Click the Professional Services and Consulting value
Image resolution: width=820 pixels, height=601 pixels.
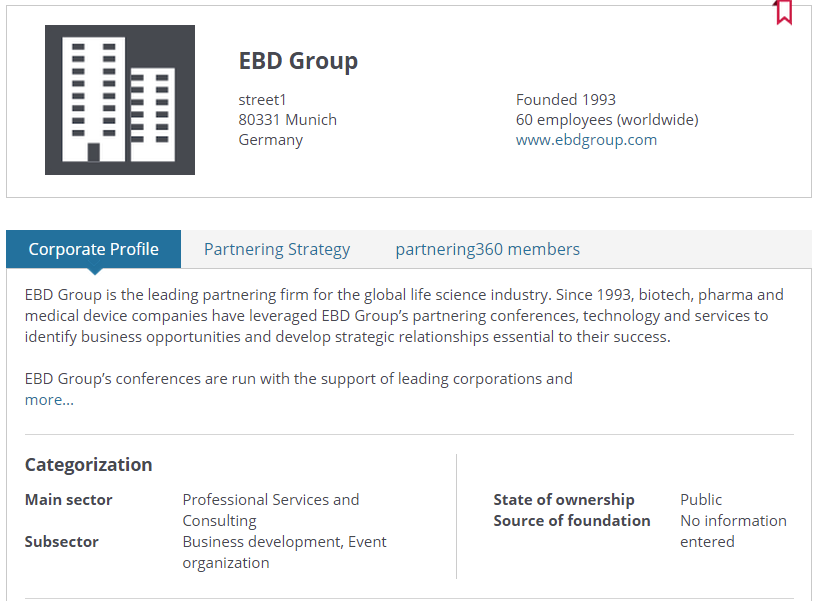pos(270,510)
